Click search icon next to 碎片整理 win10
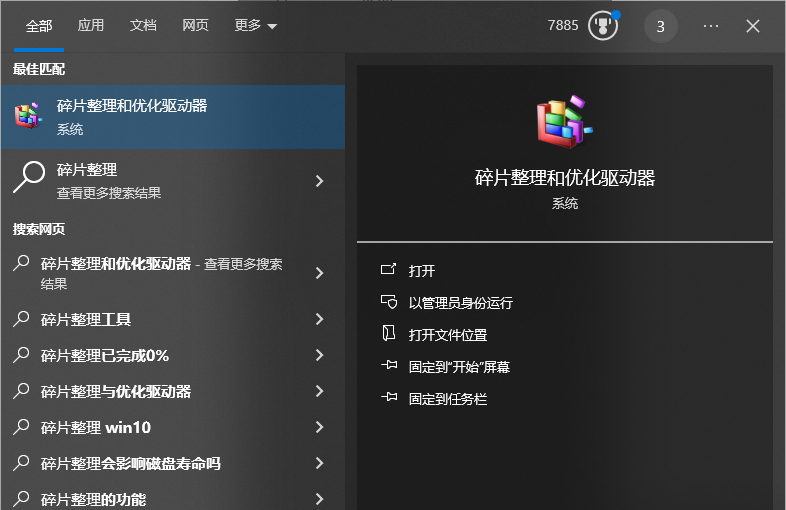This screenshot has height=510, width=786. [21, 427]
